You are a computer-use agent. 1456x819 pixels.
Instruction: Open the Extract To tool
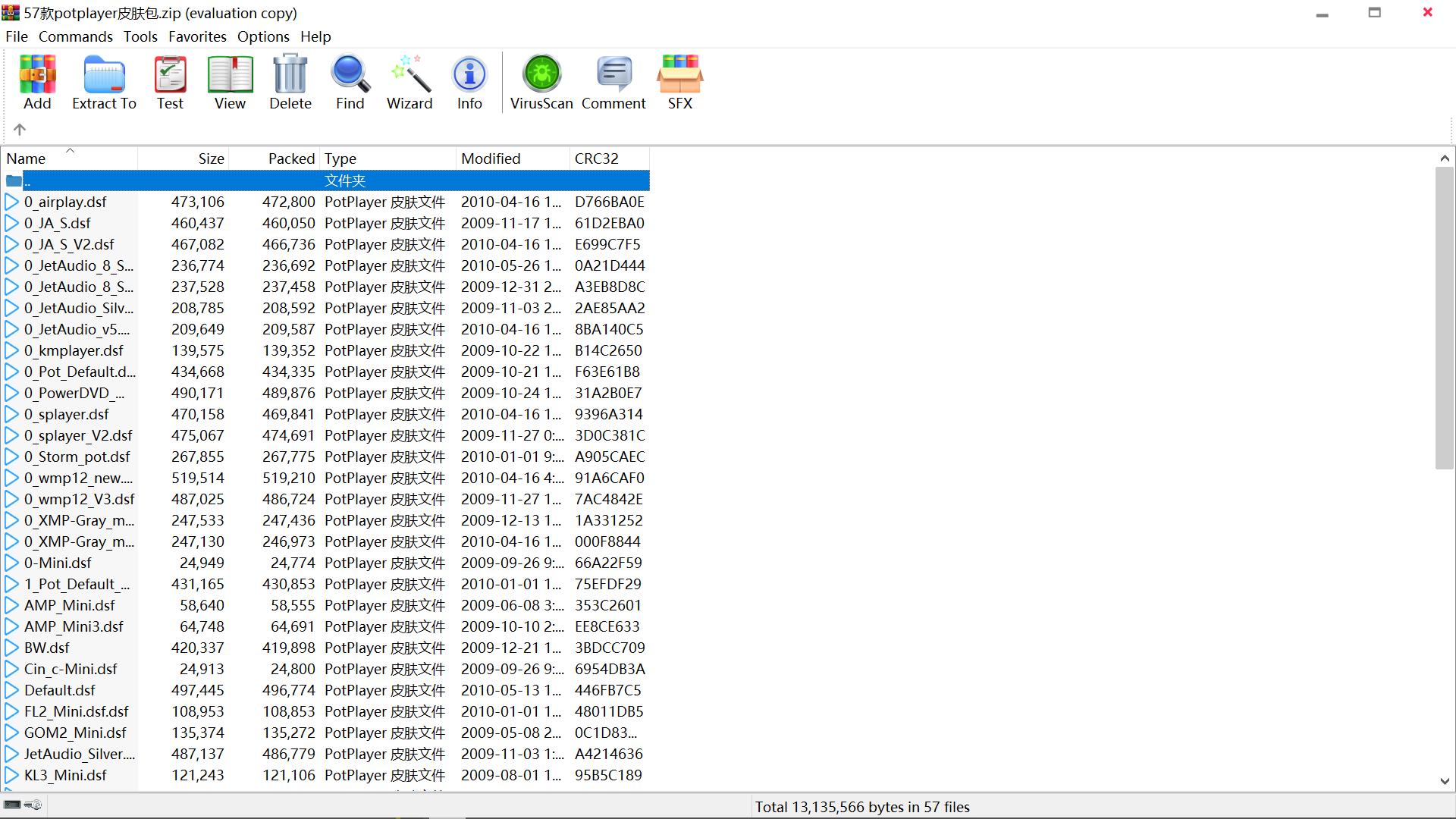pos(104,82)
